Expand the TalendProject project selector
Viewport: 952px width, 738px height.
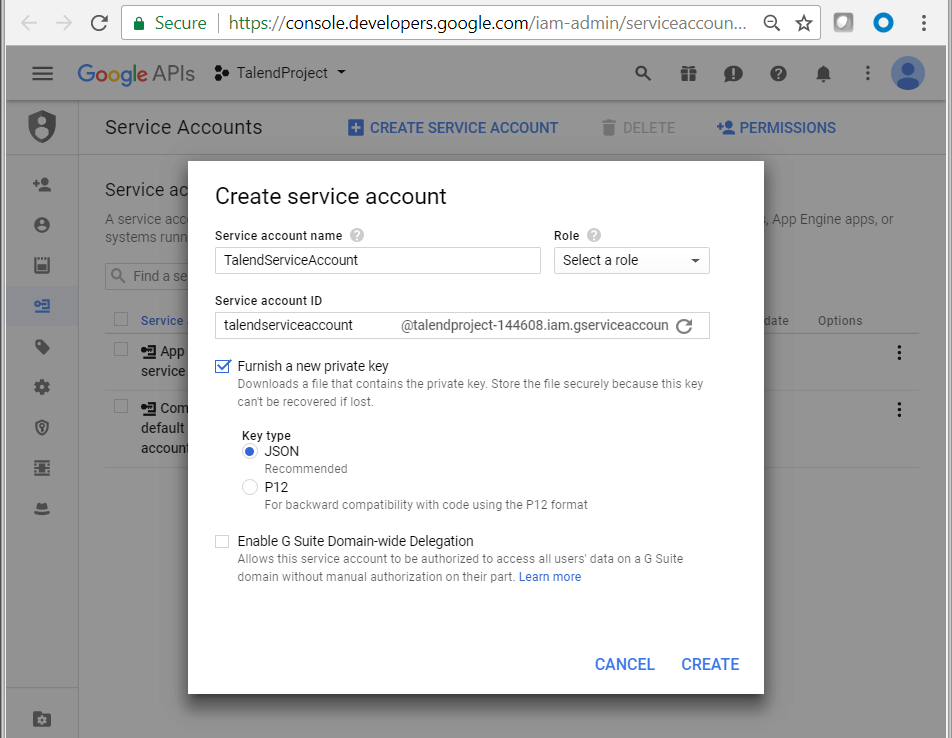tap(281, 73)
